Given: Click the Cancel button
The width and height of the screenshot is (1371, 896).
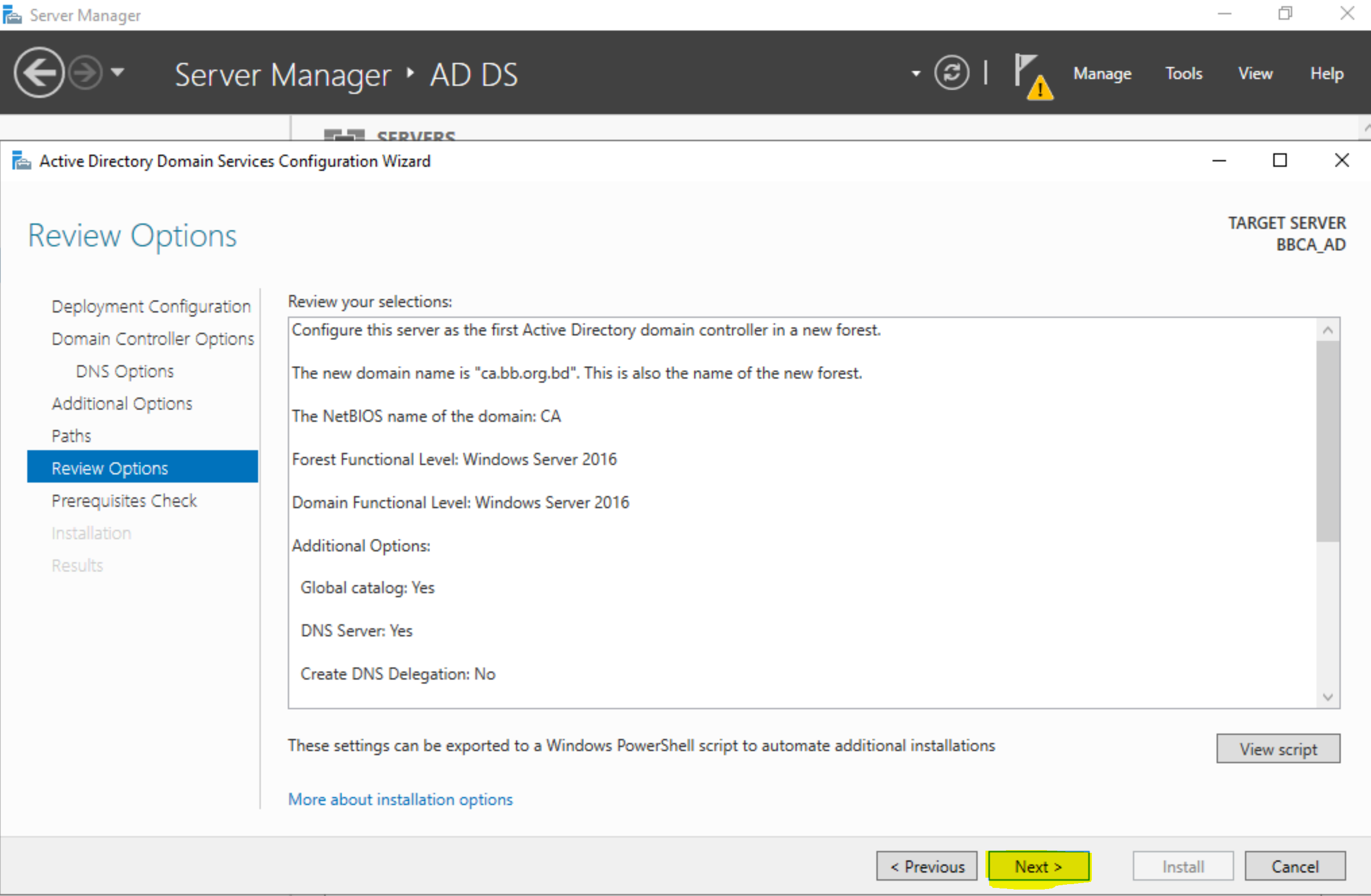Looking at the screenshot, I should 1295,867.
